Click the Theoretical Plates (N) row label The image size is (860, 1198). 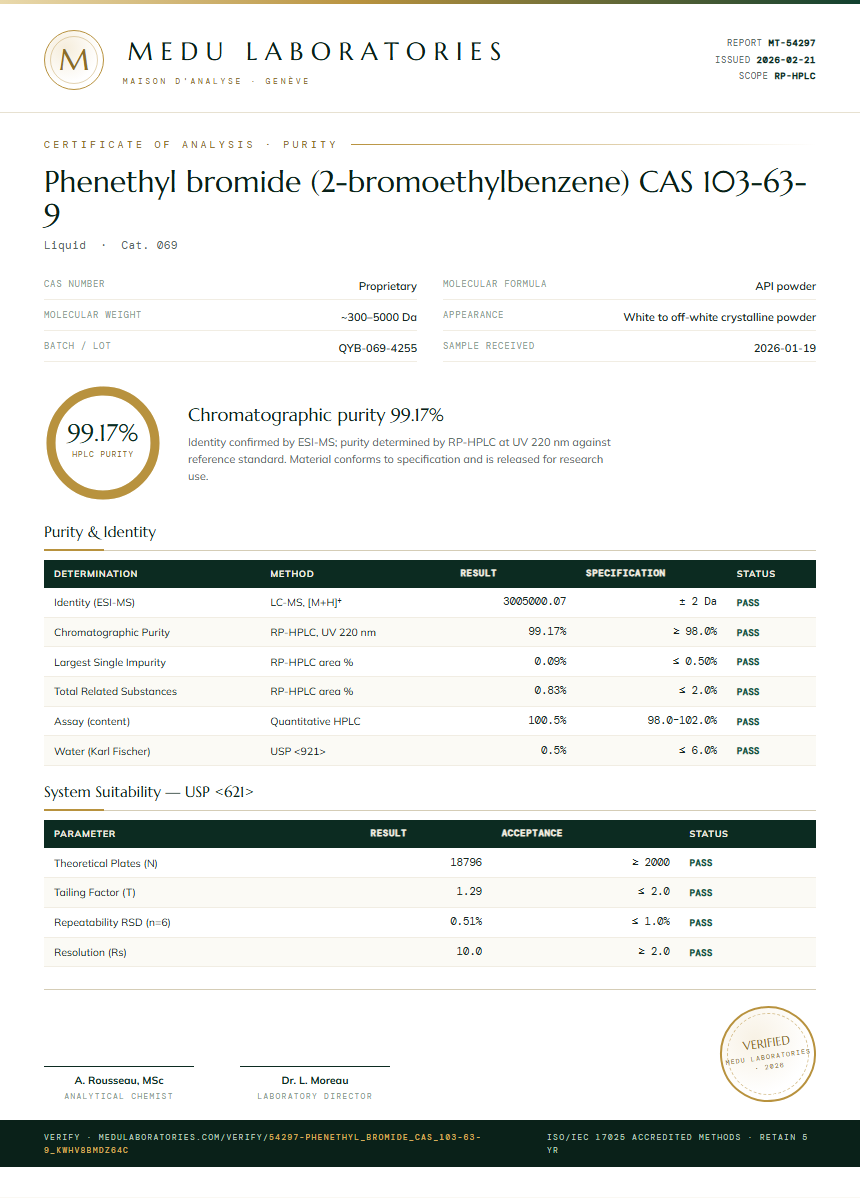[x=105, y=863]
